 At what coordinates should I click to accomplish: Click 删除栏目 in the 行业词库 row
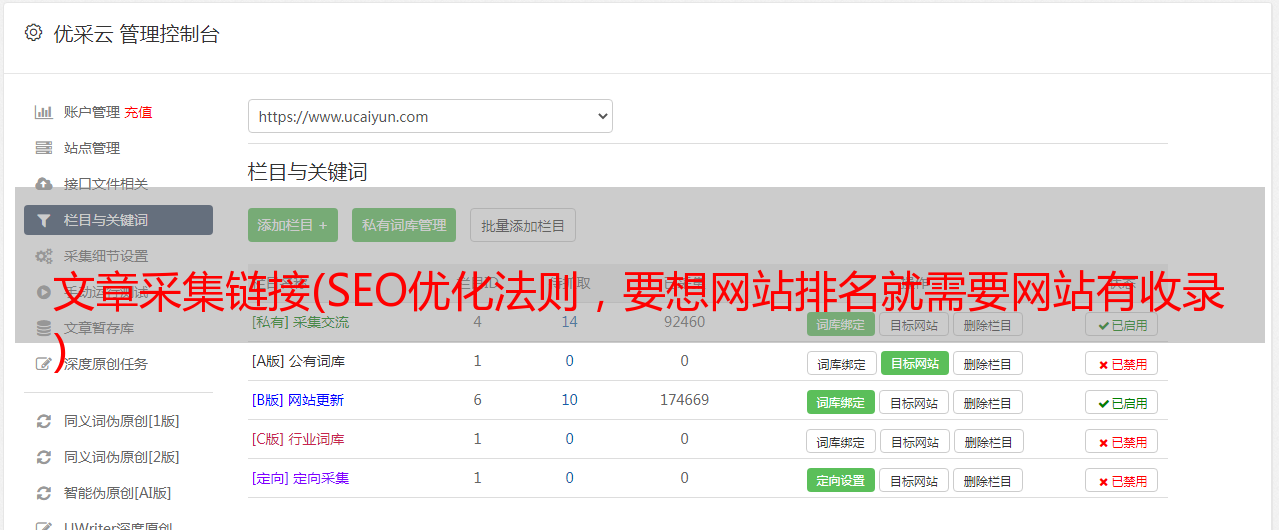click(988, 441)
